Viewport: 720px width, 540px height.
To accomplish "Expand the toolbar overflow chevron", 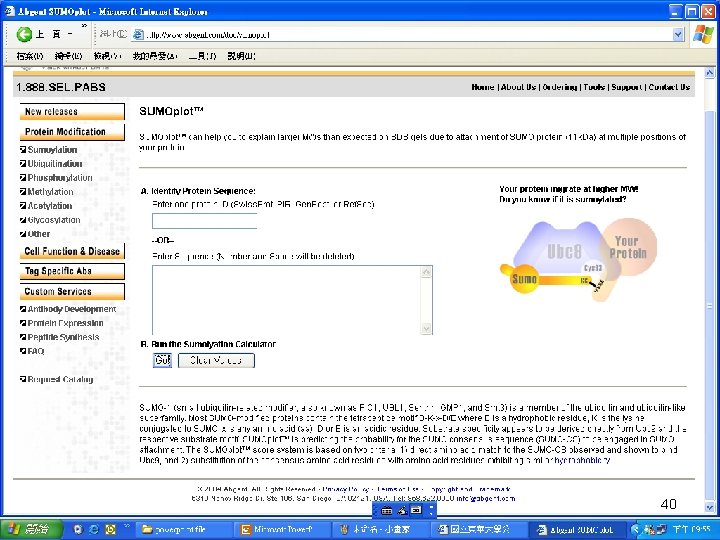I will tap(84, 26).
